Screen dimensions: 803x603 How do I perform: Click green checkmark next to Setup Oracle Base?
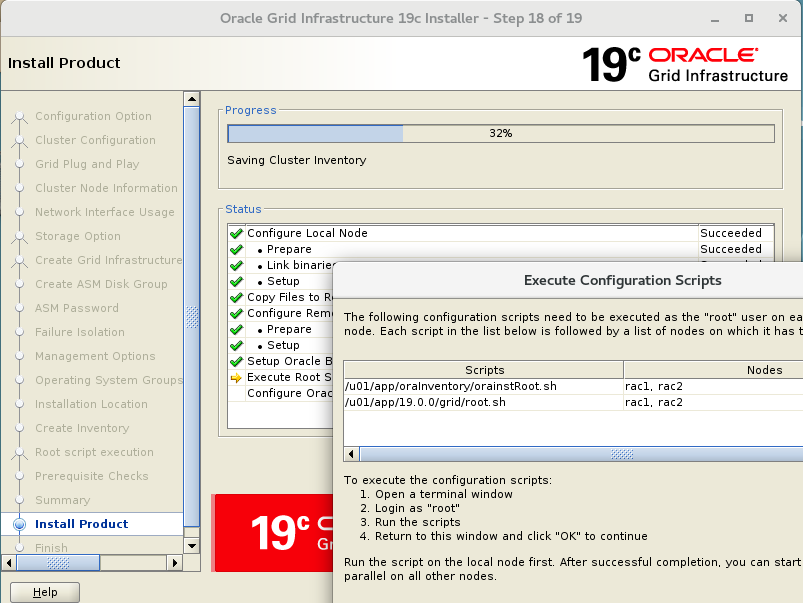pyautogui.click(x=236, y=361)
